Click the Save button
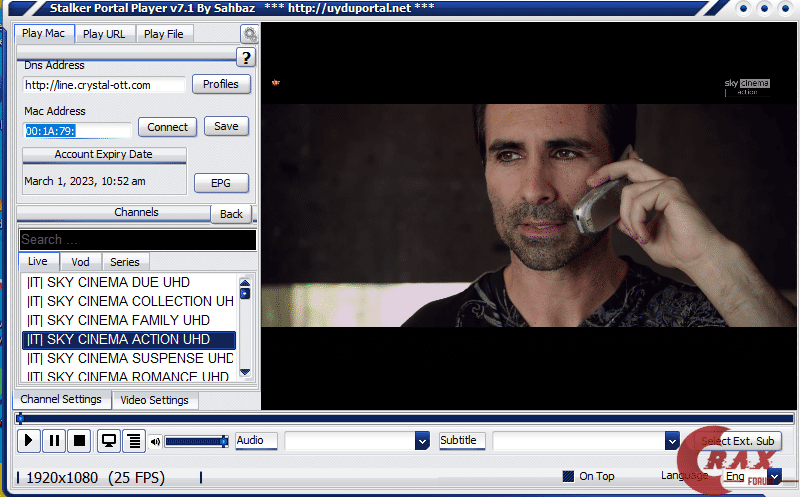This screenshot has height=497, width=800. [226, 126]
